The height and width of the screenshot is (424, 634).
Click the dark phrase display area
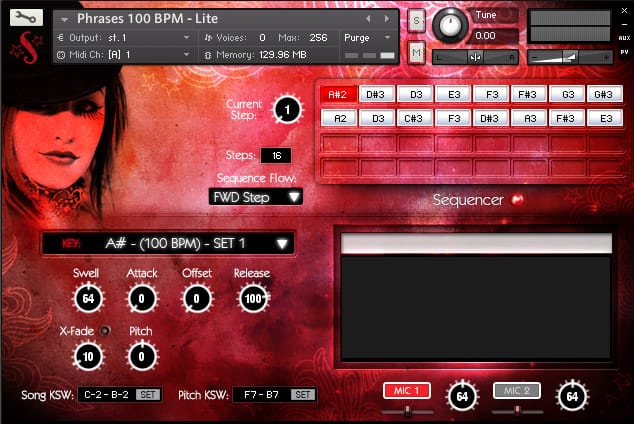coord(476,307)
